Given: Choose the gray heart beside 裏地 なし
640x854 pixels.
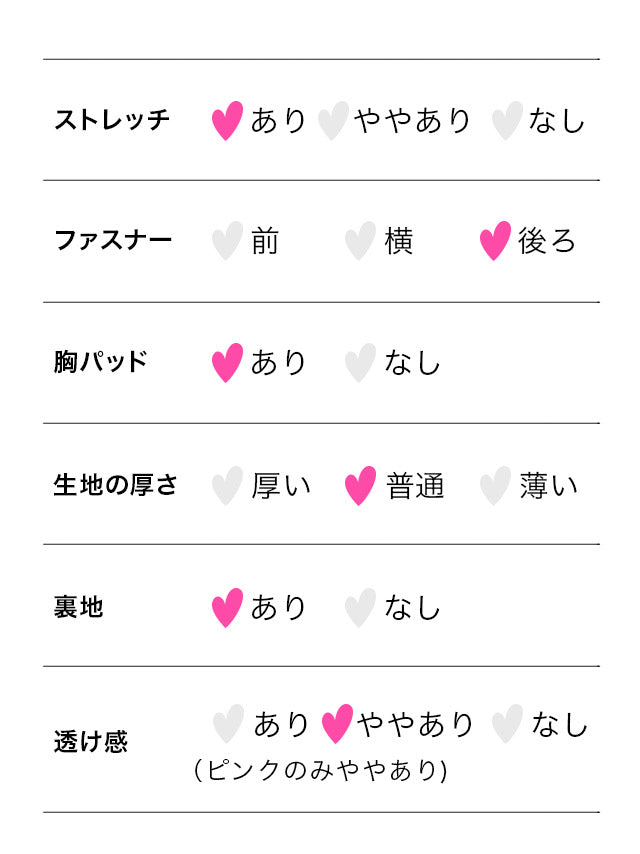Looking at the screenshot, I should click(360, 608).
